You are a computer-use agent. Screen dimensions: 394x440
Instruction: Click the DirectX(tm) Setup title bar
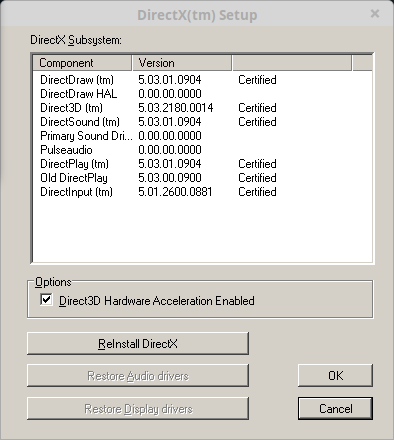pos(197,15)
